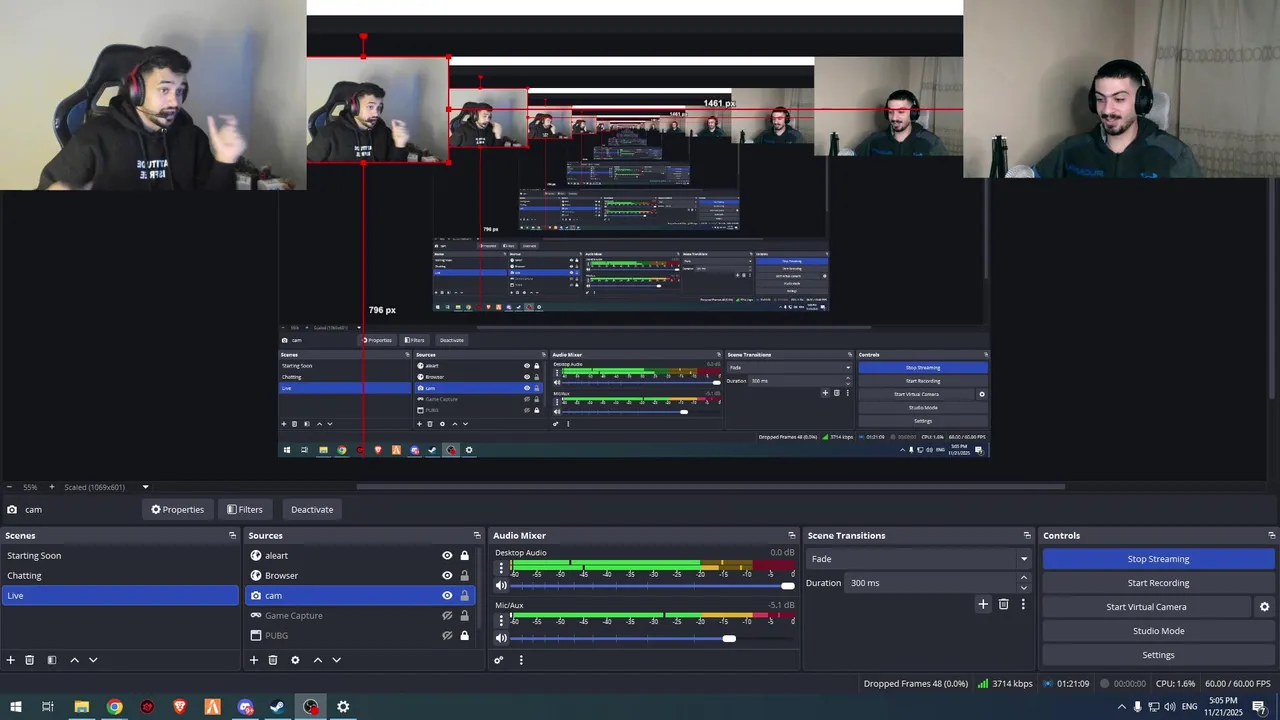This screenshot has height=720, width=1280.
Task: Click the preview horizontal scrollbar
Action: pyautogui.click(x=710, y=487)
